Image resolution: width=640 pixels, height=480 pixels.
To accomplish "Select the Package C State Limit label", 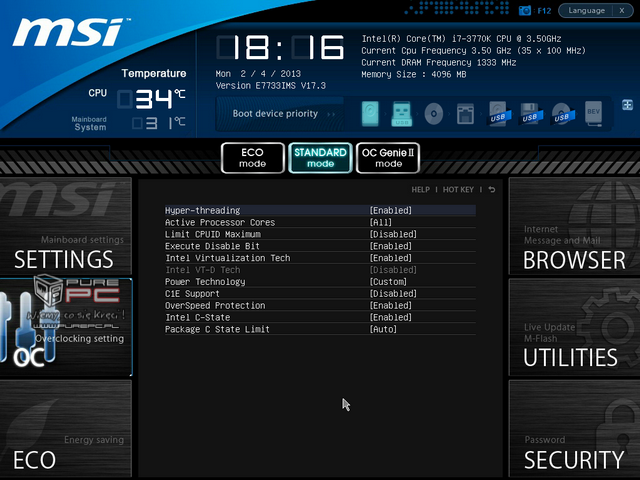I will click(217, 329).
